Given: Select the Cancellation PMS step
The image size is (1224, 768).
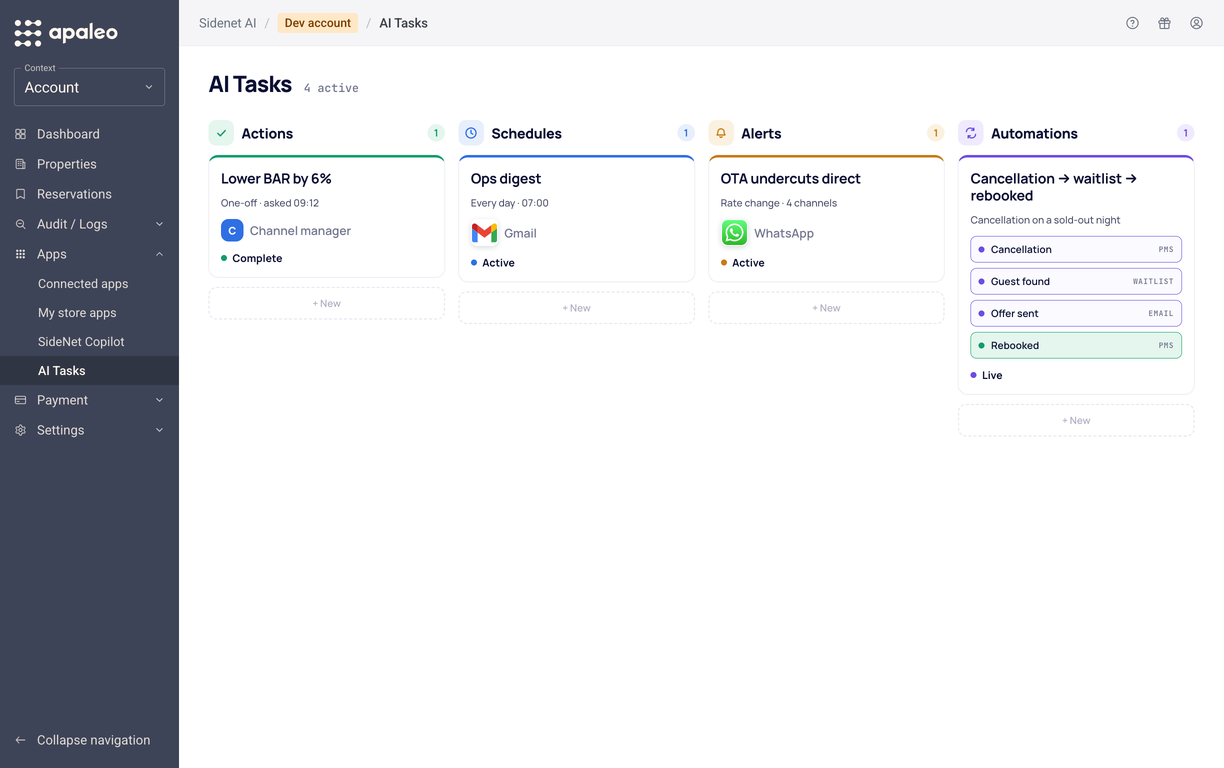Looking at the screenshot, I should click(x=1076, y=249).
